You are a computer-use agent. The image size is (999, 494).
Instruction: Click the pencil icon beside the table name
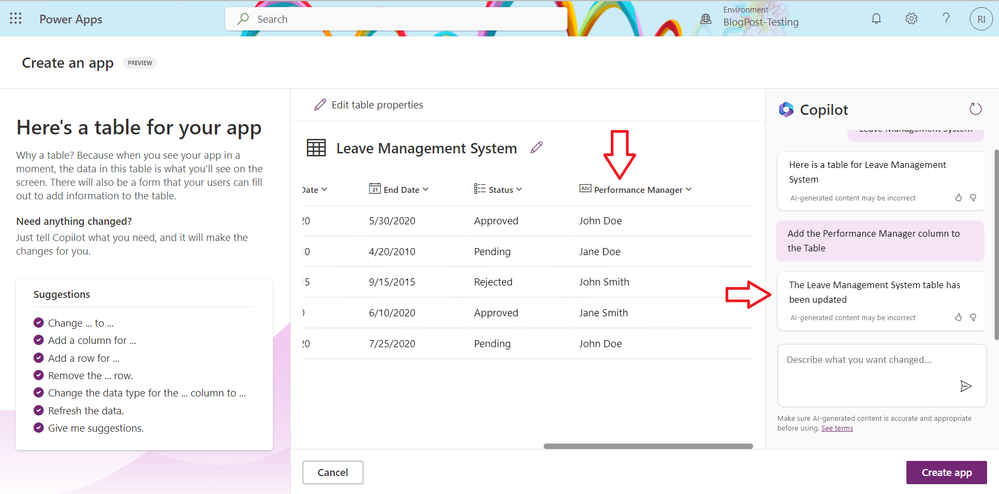[x=536, y=148]
